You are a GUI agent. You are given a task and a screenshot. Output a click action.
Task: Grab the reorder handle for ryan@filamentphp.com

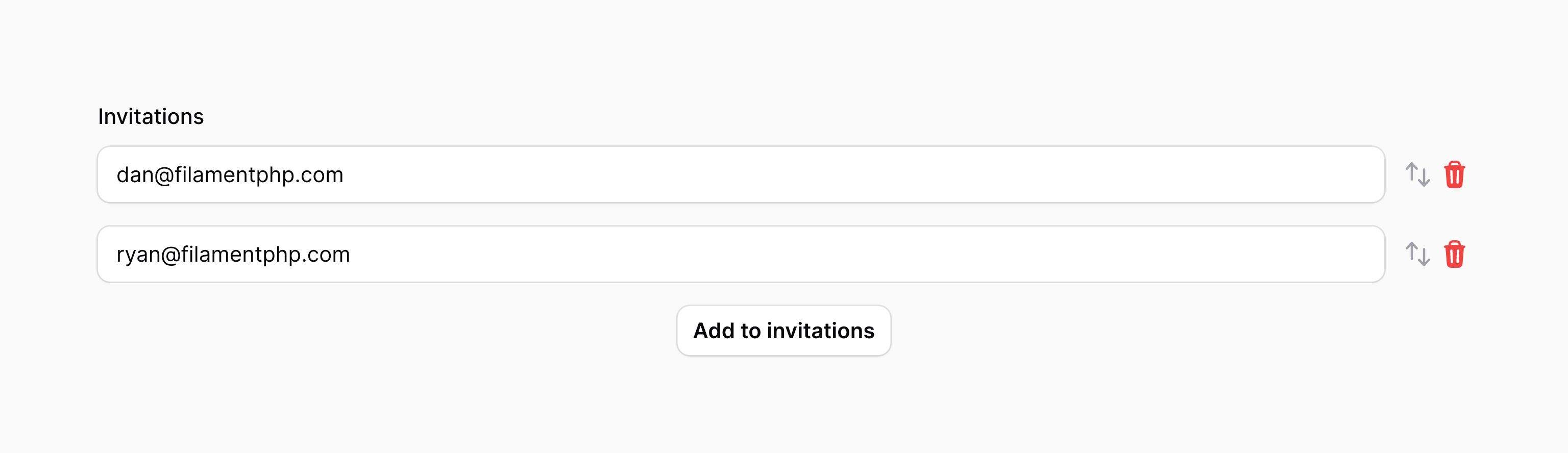(x=1417, y=254)
